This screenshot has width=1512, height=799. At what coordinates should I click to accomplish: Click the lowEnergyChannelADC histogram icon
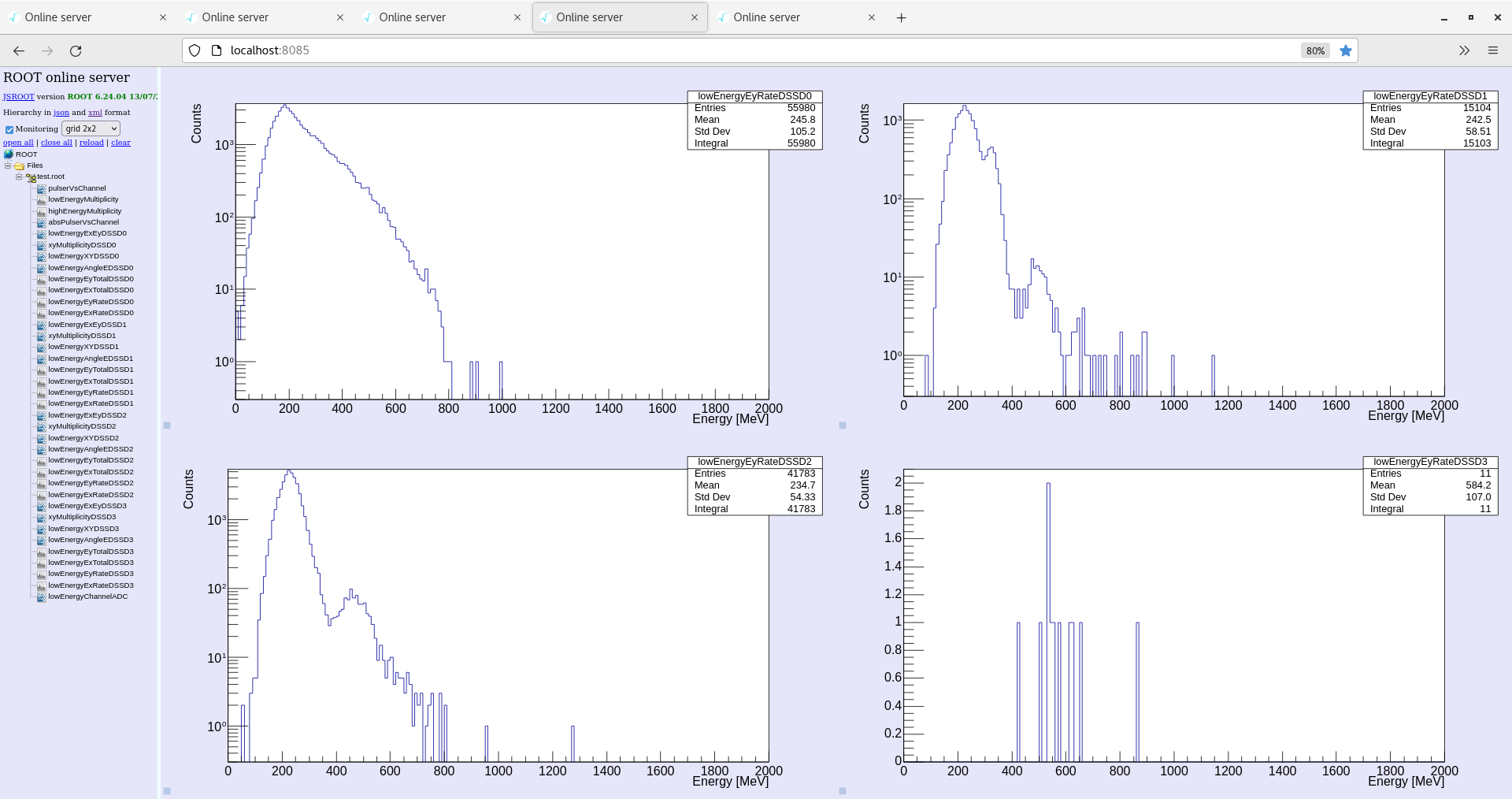coord(42,597)
